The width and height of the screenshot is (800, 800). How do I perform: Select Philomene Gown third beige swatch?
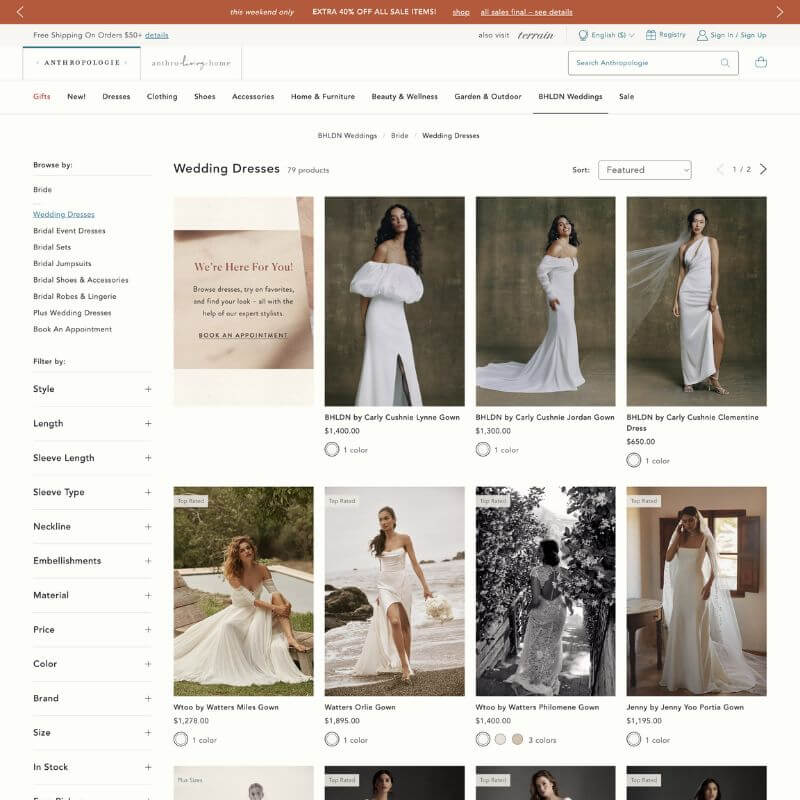[x=517, y=739]
